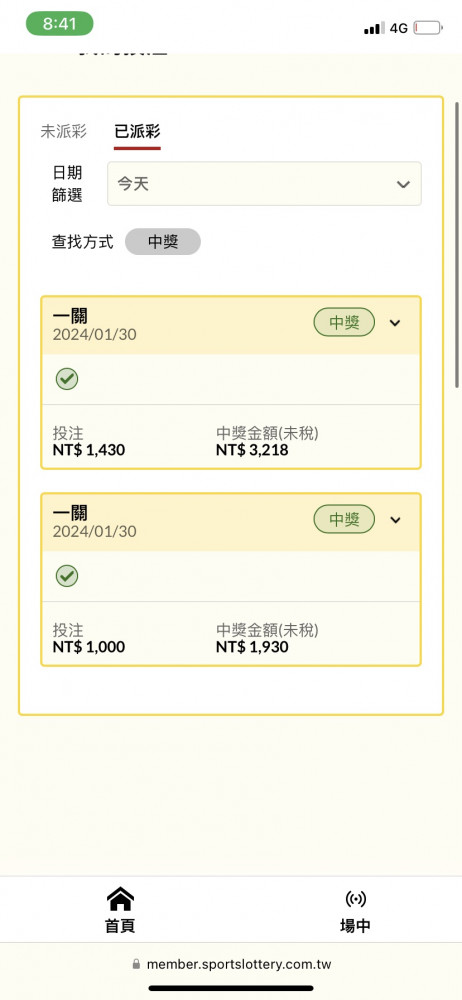The height and width of the screenshot is (1000, 462).
Task: Tap the home house icon
Action: [120, 899]
